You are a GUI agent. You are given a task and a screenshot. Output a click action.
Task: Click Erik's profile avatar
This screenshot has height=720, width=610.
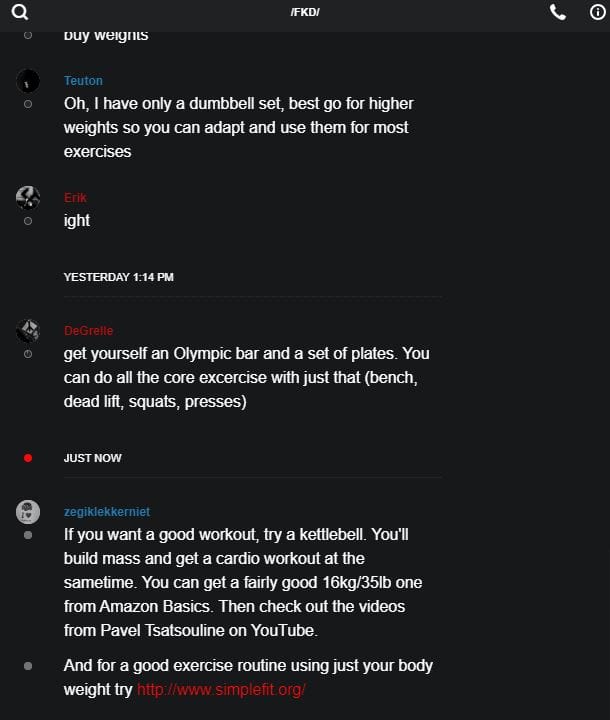28,197
